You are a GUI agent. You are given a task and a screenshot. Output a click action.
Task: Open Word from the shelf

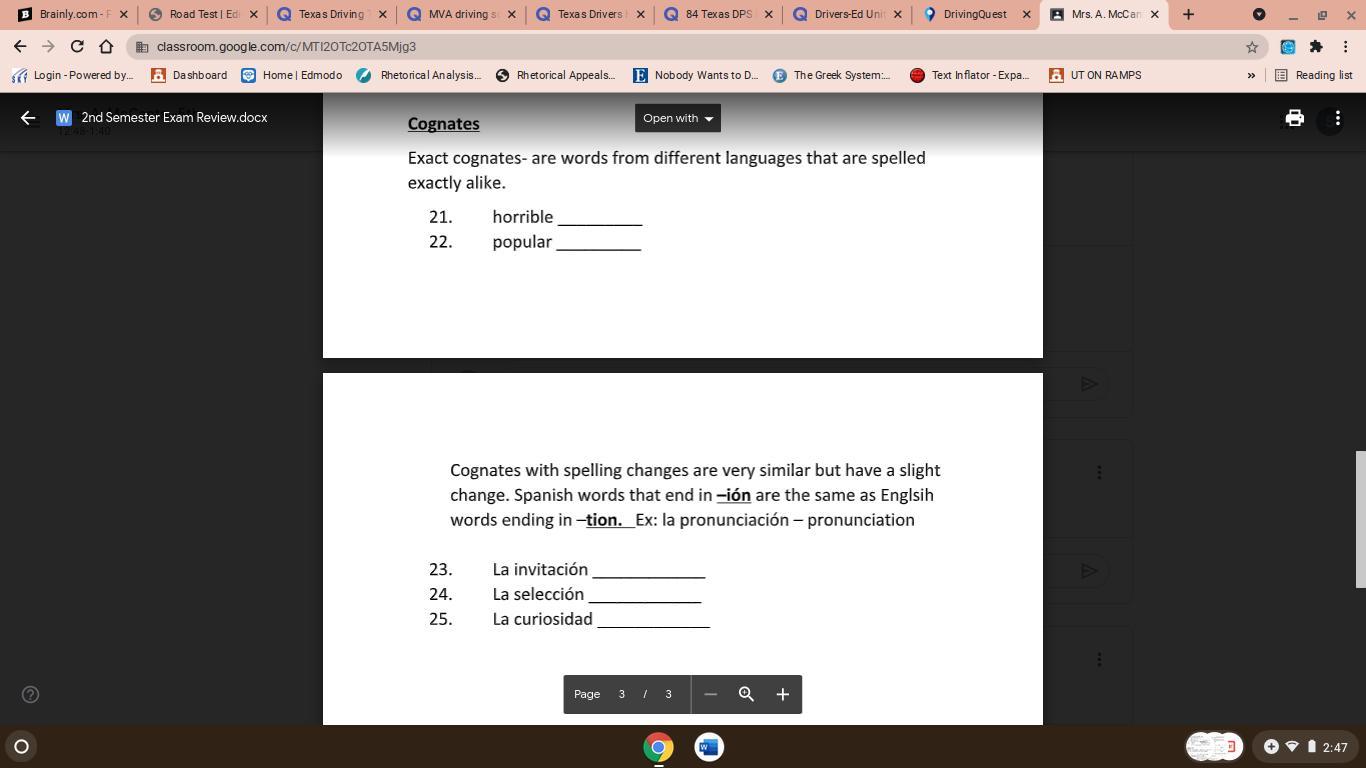click(x=709, y=747)
